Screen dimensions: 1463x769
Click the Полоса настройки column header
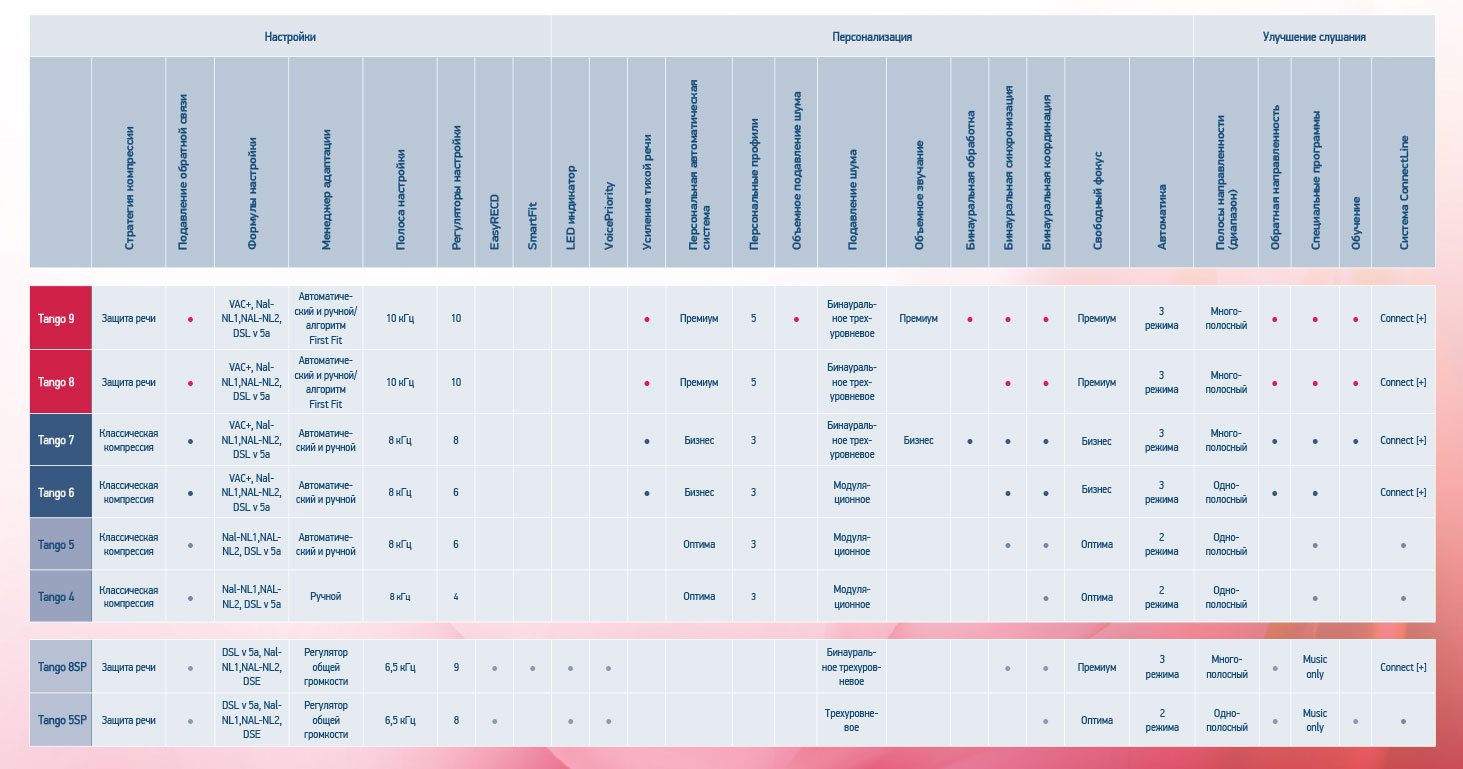click(400, 188)
